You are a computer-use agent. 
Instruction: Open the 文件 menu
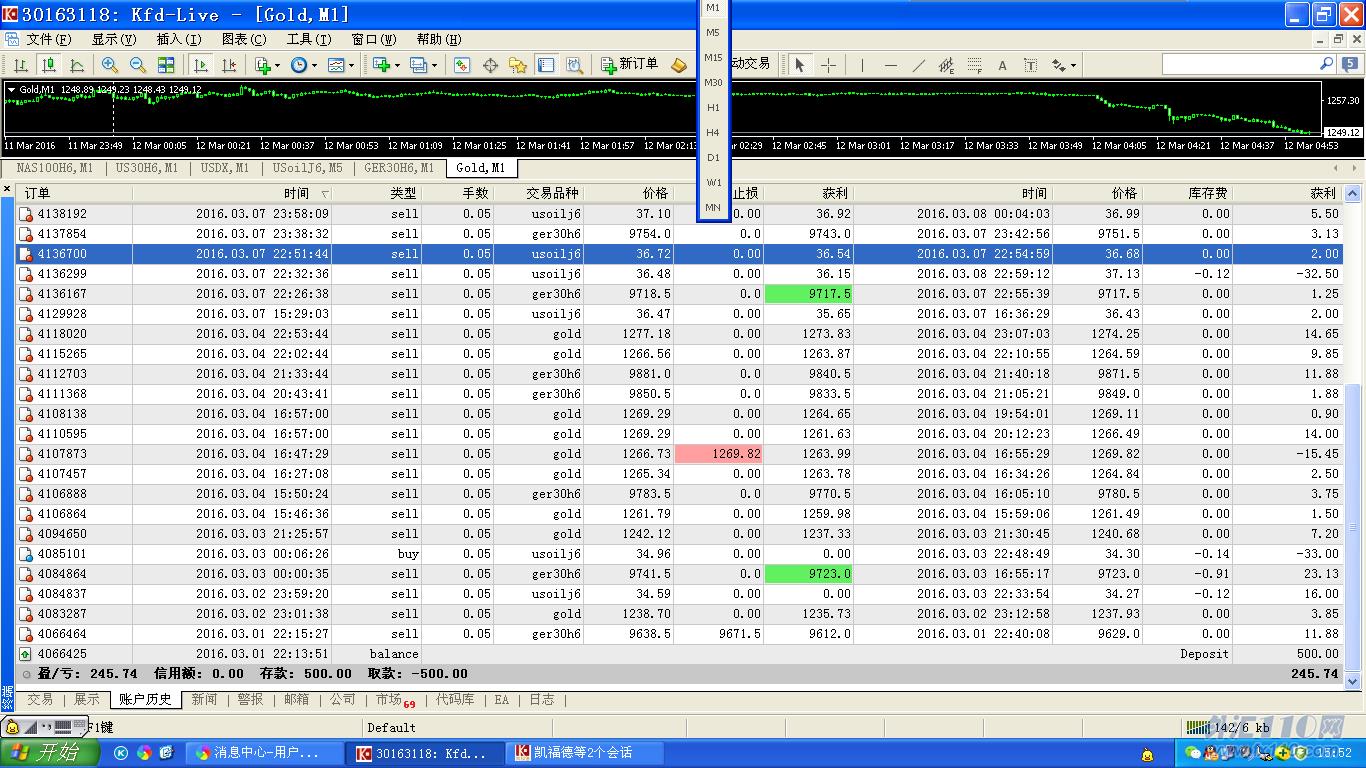pos(48,39)
